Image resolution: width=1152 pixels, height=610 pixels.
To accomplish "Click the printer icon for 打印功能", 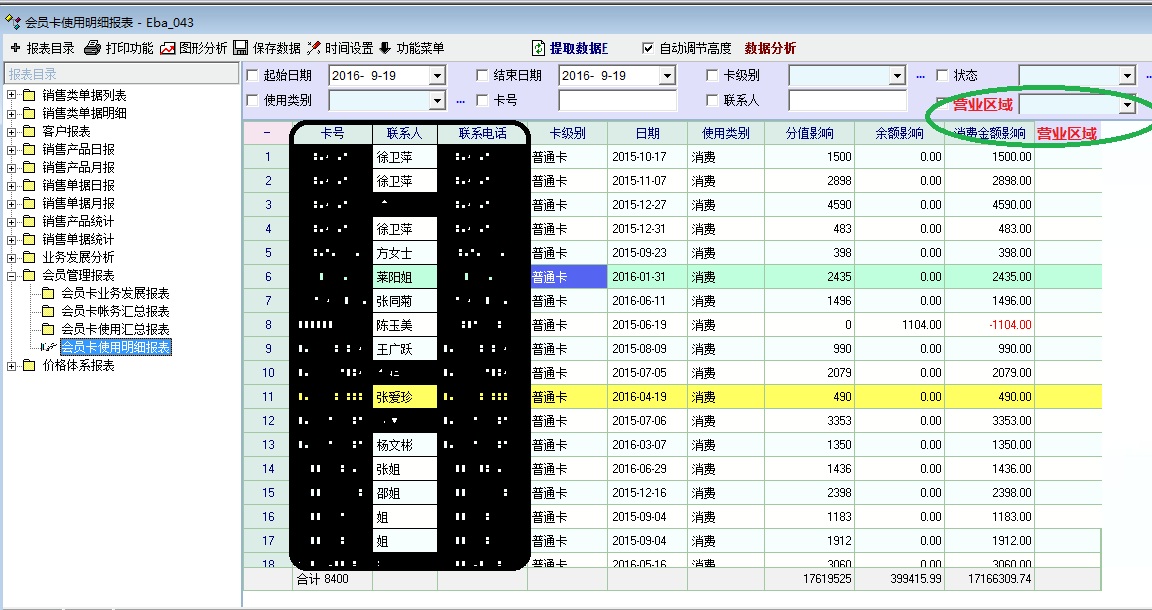I will click(92, 48).
